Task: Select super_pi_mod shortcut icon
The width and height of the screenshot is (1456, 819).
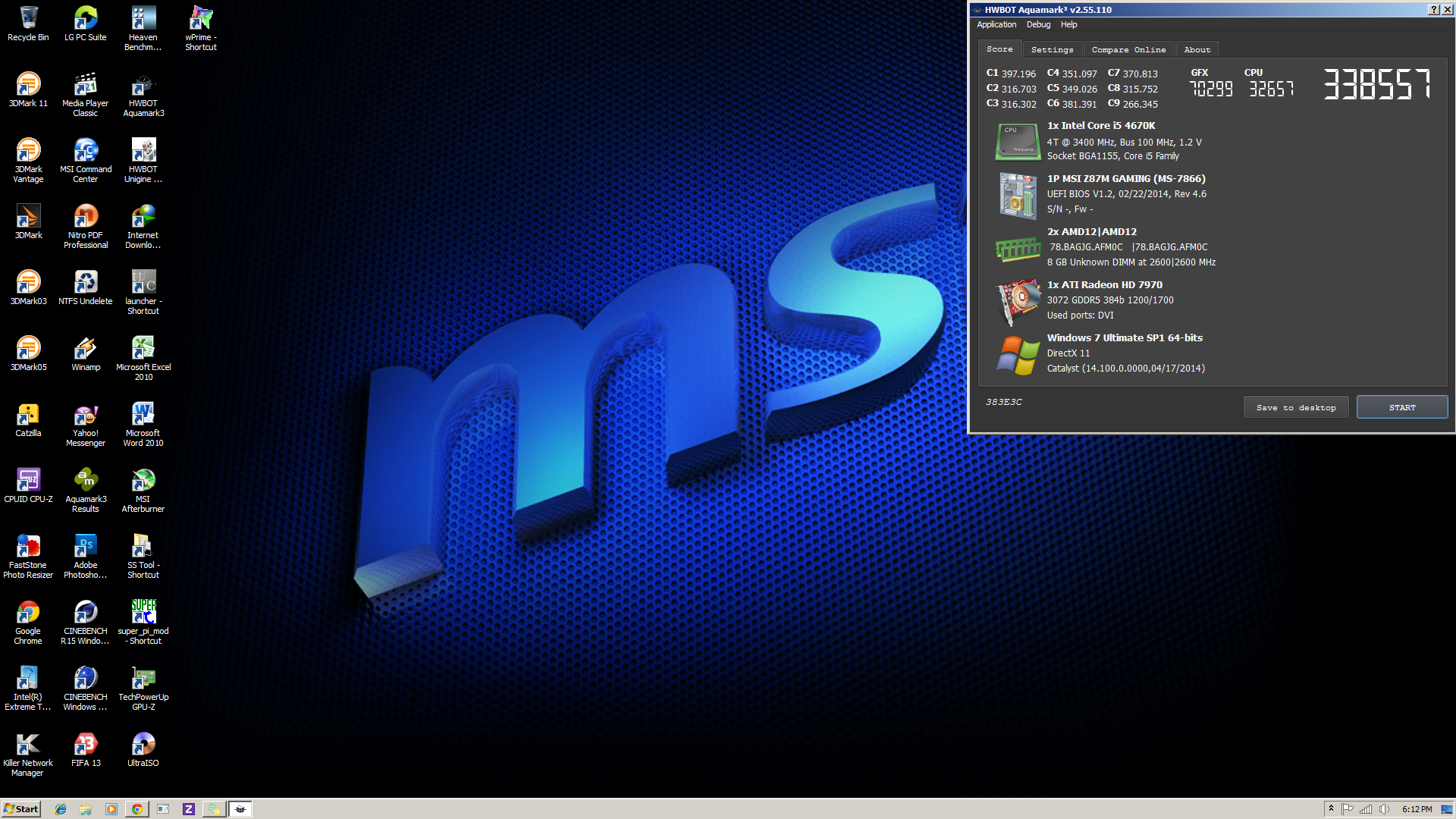Action: (x=143, y=623)
